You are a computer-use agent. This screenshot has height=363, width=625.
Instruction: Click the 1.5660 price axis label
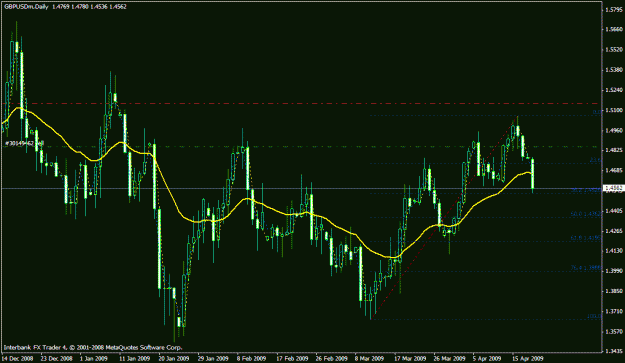pyautogui.click(x=614, y=29)
